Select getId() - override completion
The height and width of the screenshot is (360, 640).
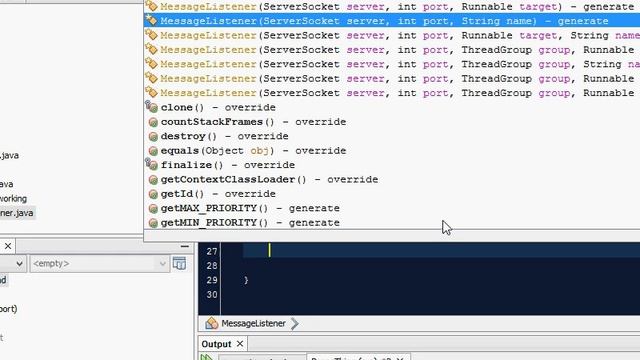[392, 194]
